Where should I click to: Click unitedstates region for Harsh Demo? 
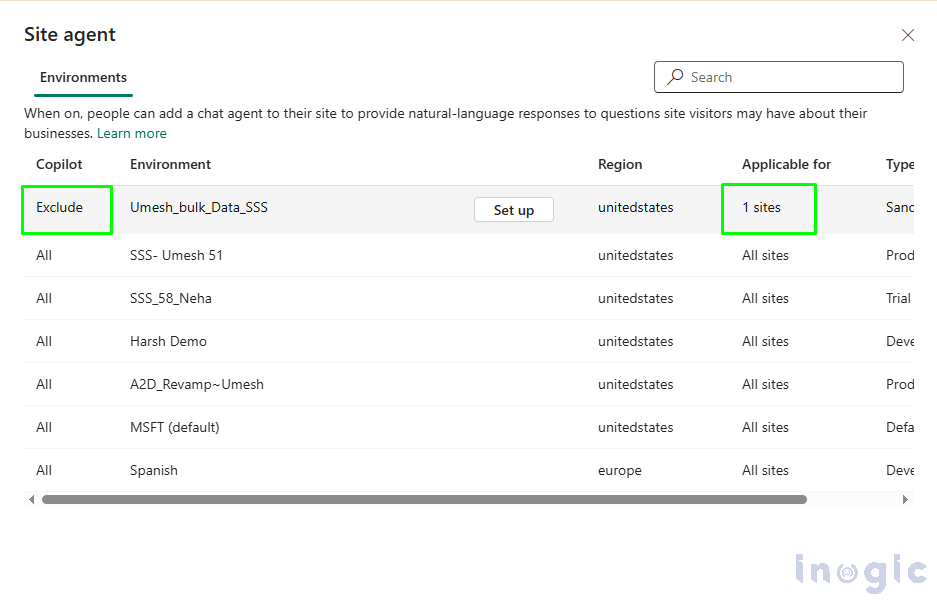click(x=635, y=341)
